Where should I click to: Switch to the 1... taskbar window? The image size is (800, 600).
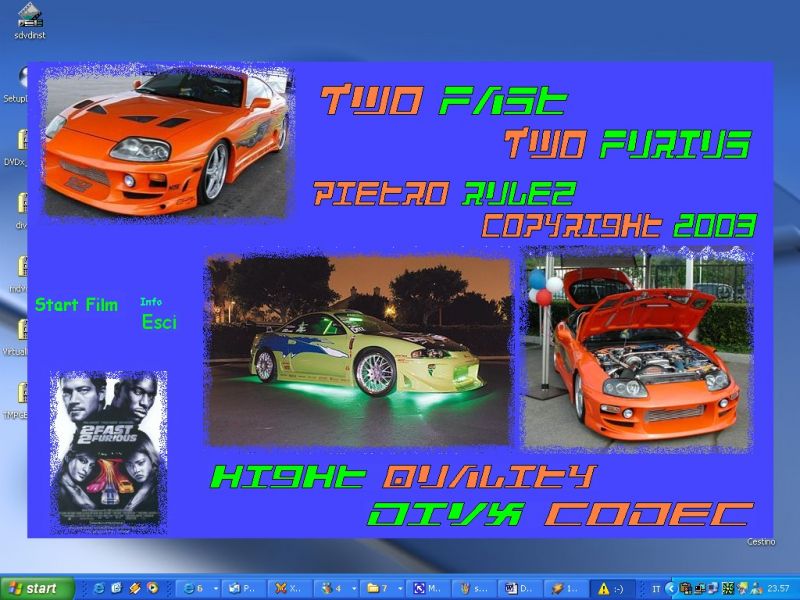click(x=565, y=588)
